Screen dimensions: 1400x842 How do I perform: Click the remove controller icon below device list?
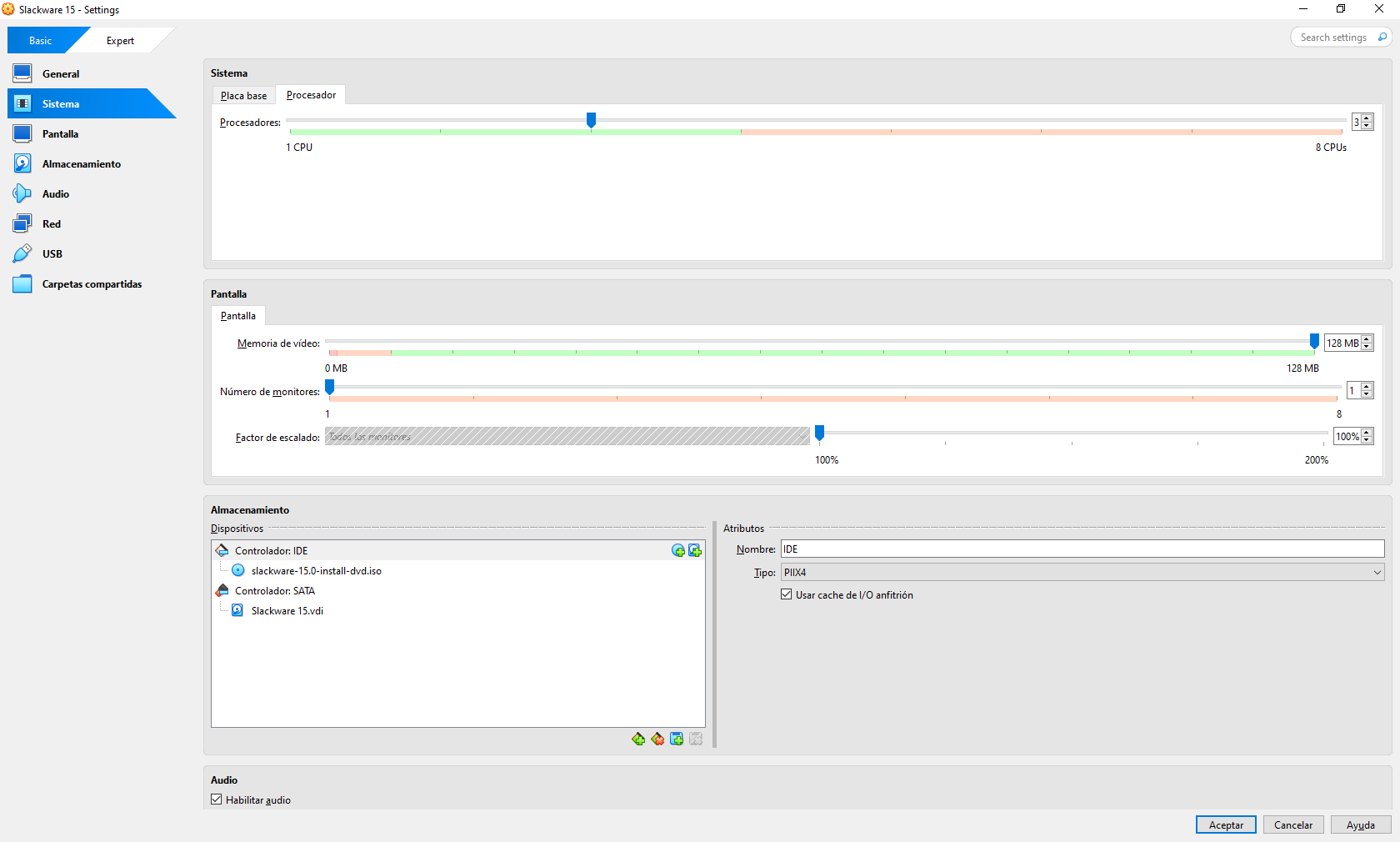tap(657, 739)
